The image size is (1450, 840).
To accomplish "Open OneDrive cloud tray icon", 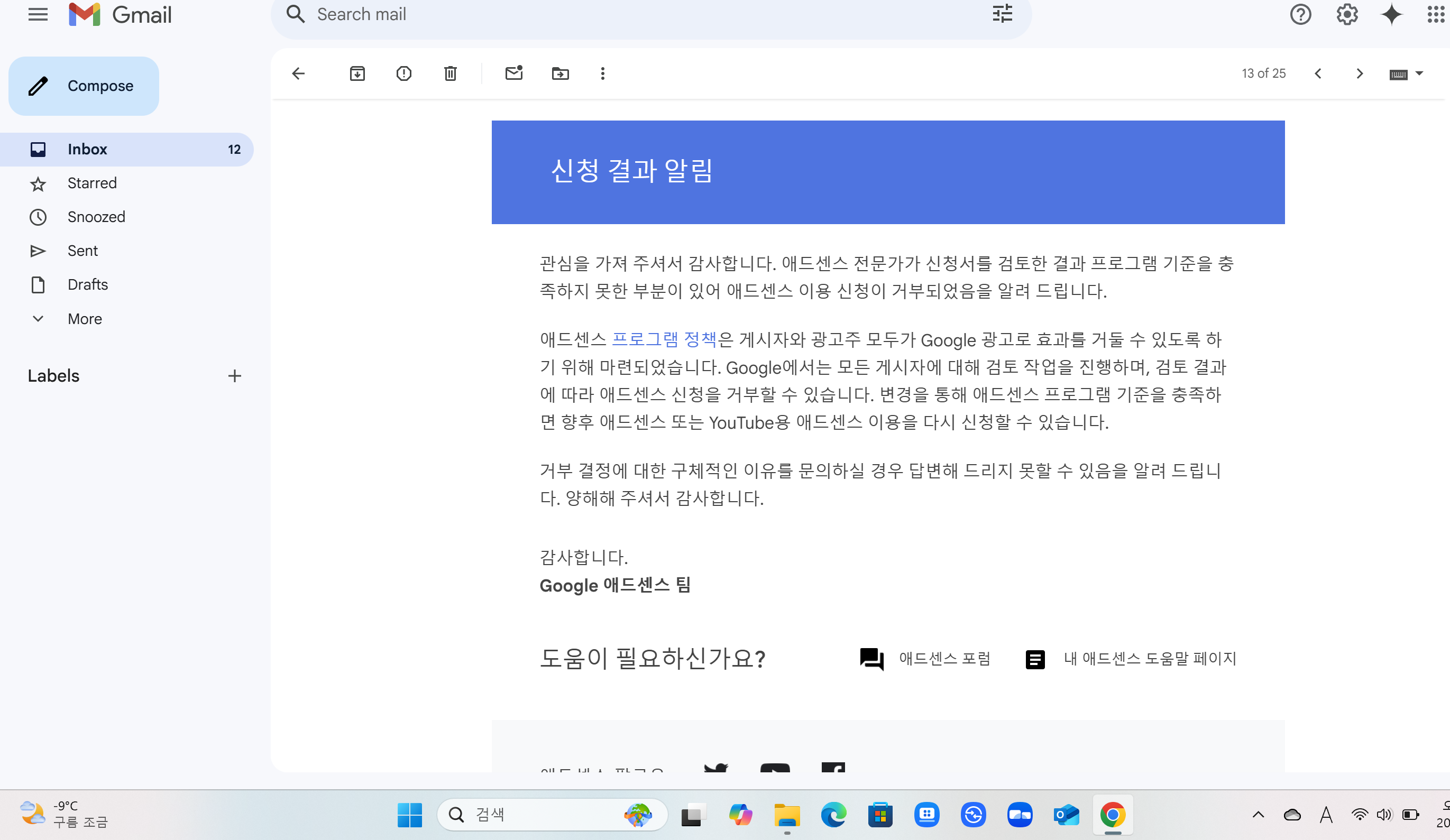I will click(1292, 815).
